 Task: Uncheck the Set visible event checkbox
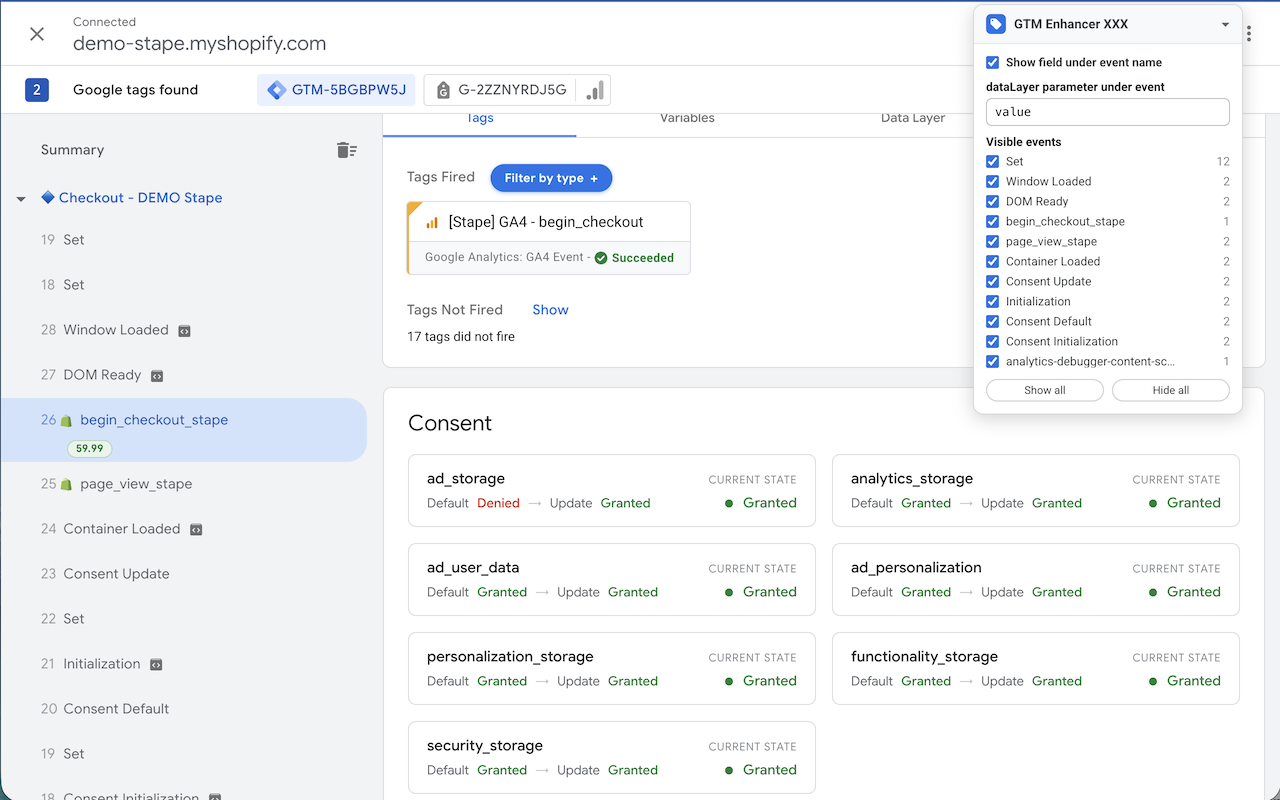(x=993, y=161)
